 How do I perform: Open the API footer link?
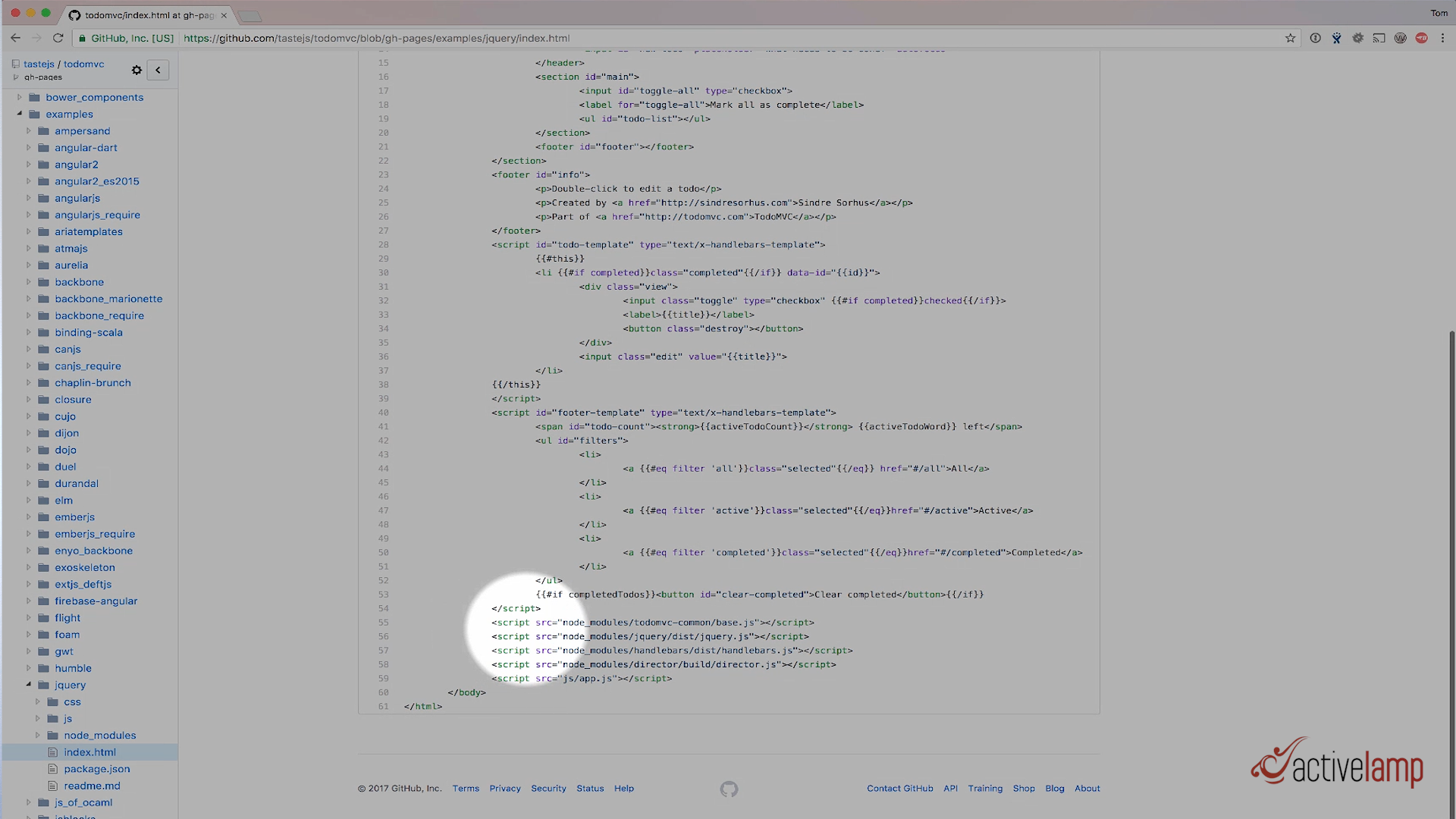click(x=950, y=789)
